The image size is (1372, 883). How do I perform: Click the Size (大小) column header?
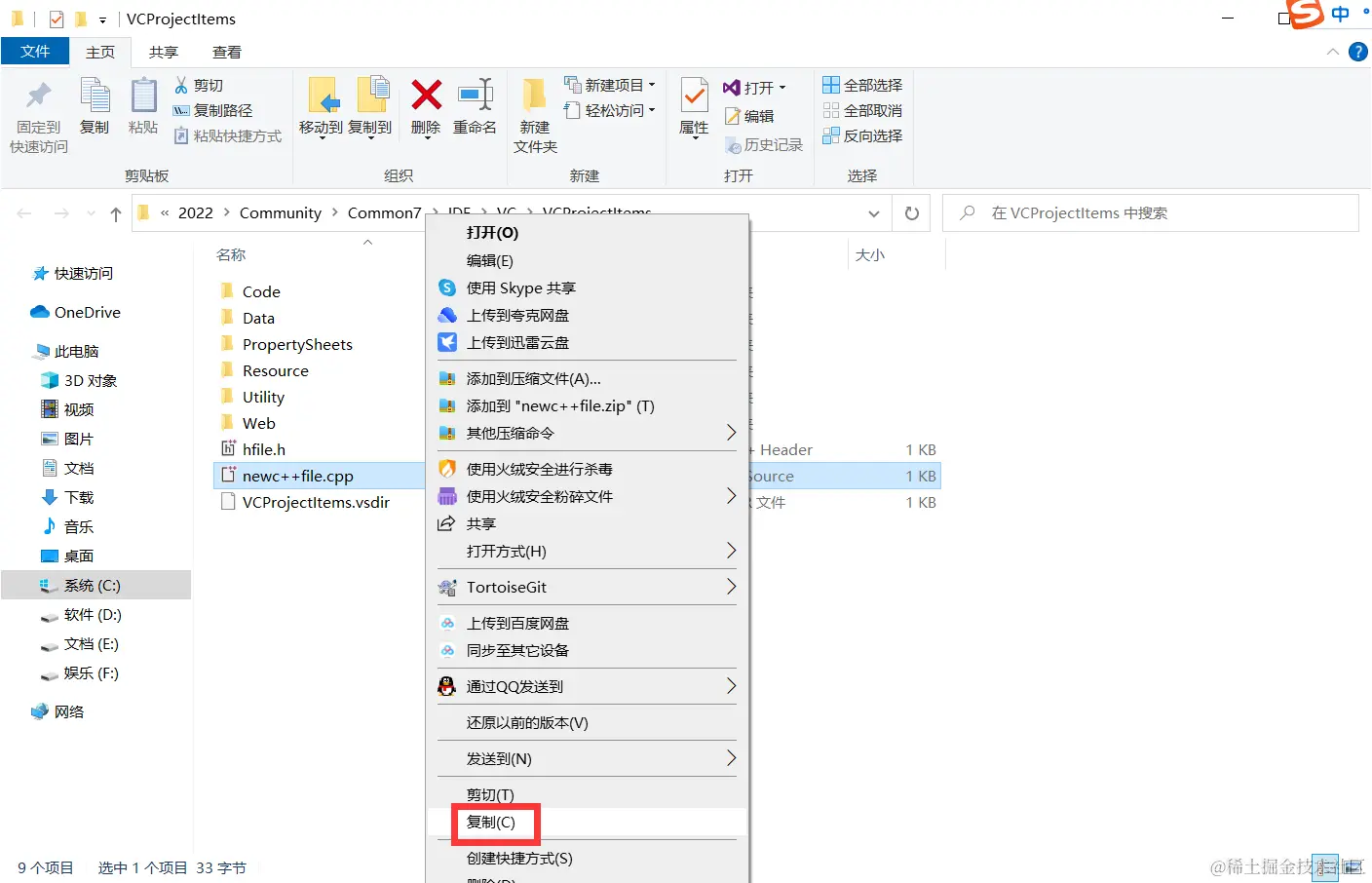pyautogui.click(x=869, y=255)
